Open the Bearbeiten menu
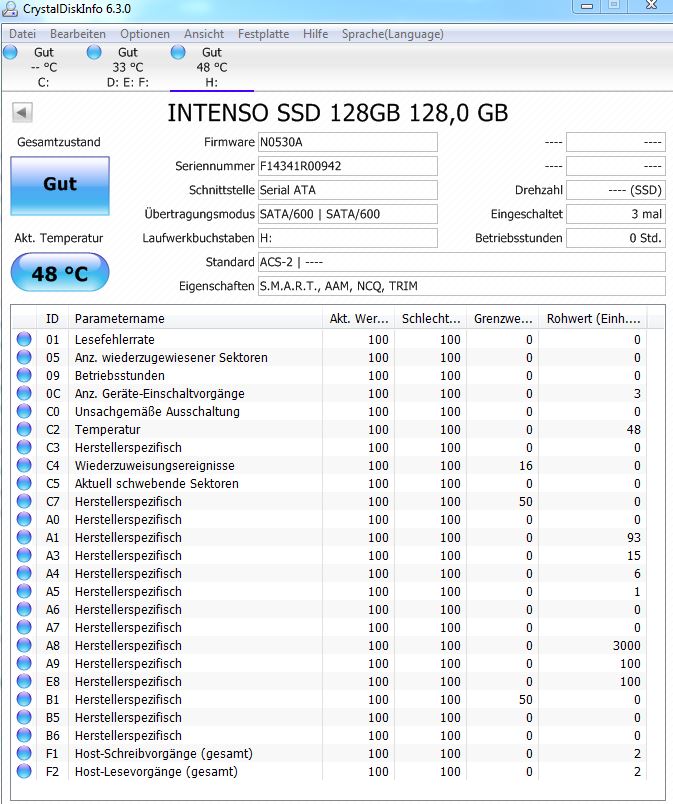 click(78, 34)
